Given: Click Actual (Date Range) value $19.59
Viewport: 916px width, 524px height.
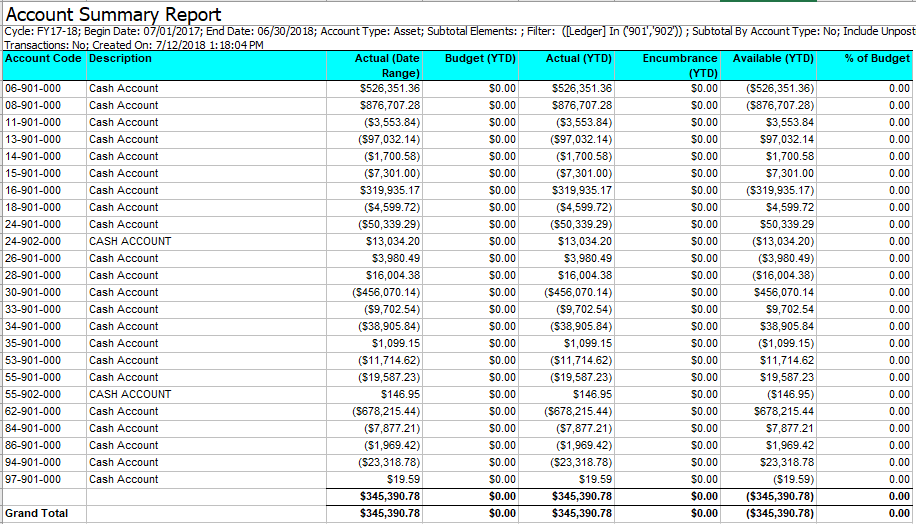Looking at the screenshot, I should click(403, 479).
